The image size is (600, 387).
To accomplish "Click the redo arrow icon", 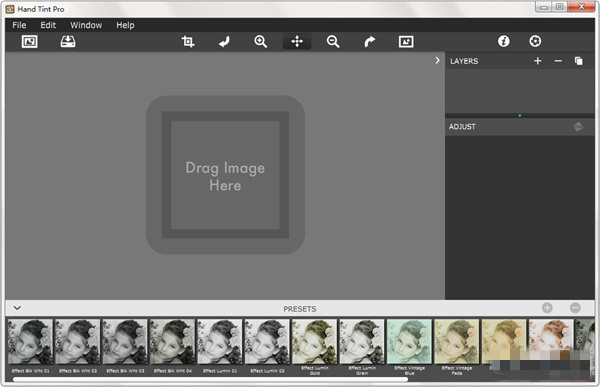I will 369,41.
